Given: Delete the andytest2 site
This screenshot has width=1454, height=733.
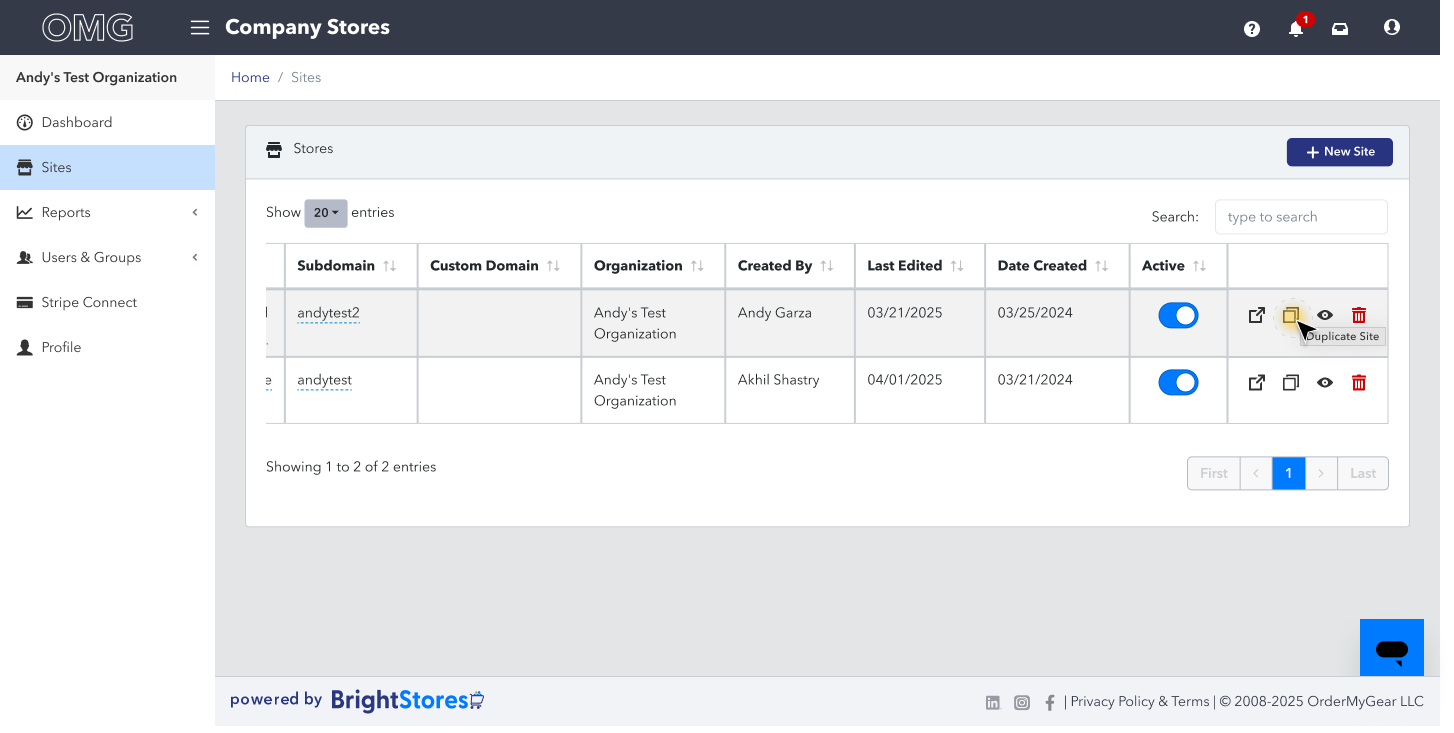Looking at the screenshot, I should coord(1359,315).
